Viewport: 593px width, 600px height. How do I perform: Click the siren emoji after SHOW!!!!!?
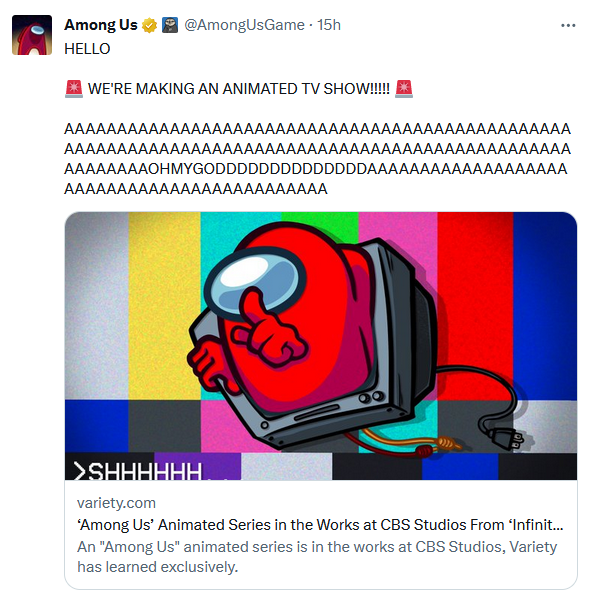click(404, 89)
